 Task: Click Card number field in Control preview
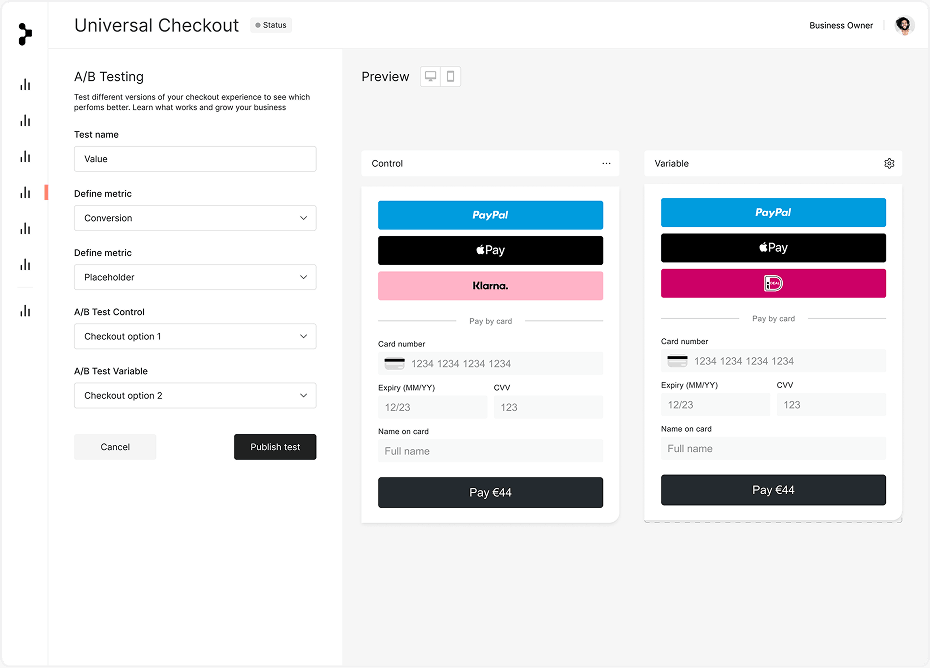[491, 364]
